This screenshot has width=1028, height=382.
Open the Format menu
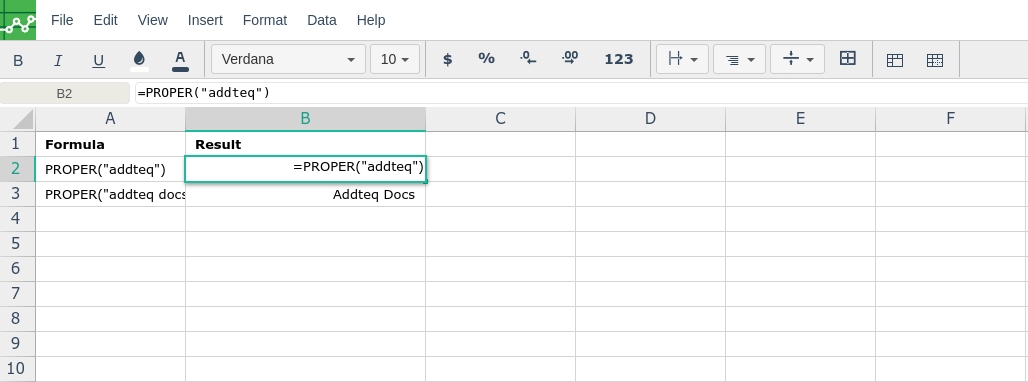tap(265, 20)
